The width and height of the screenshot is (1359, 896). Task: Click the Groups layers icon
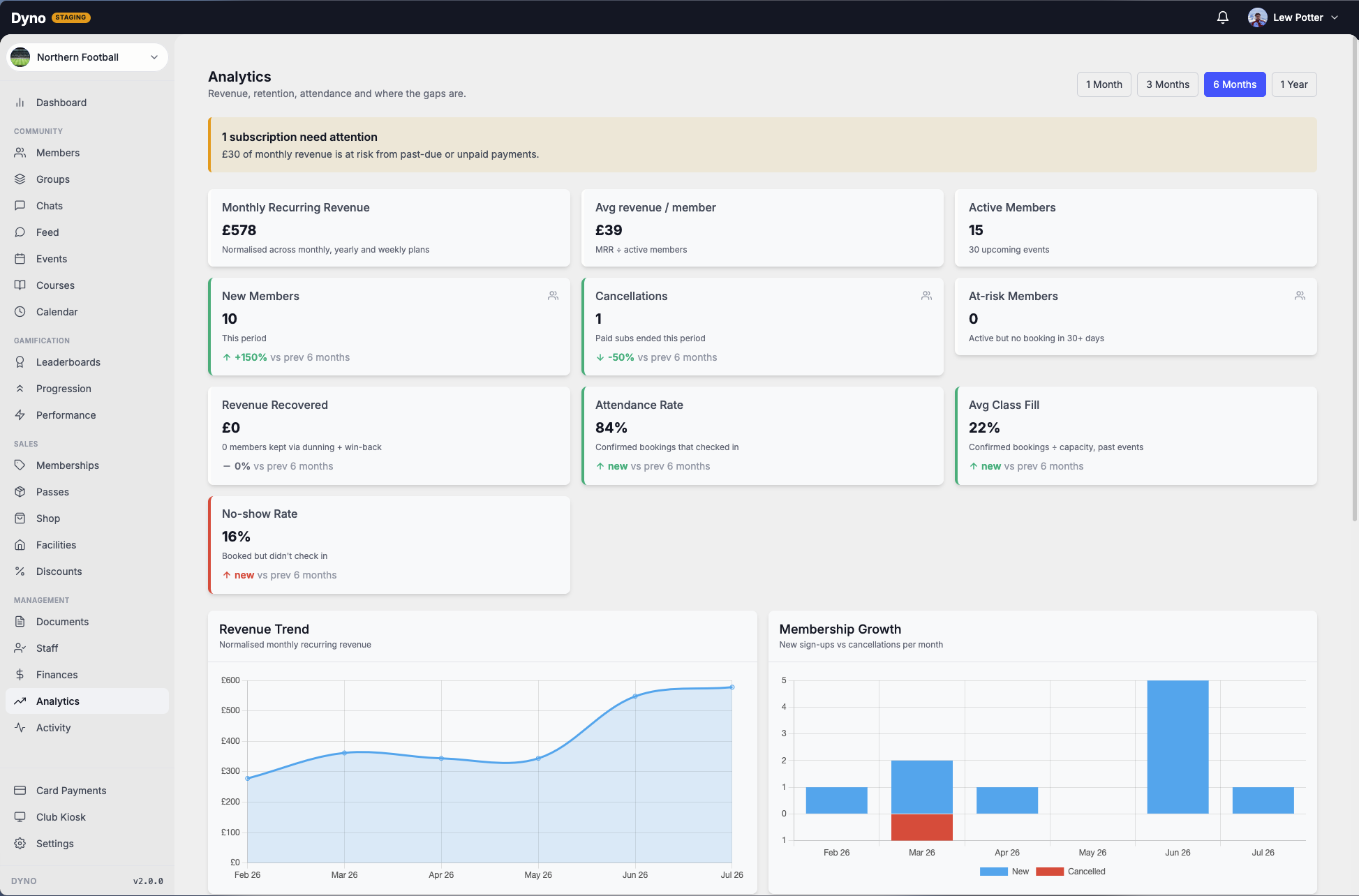20,179
